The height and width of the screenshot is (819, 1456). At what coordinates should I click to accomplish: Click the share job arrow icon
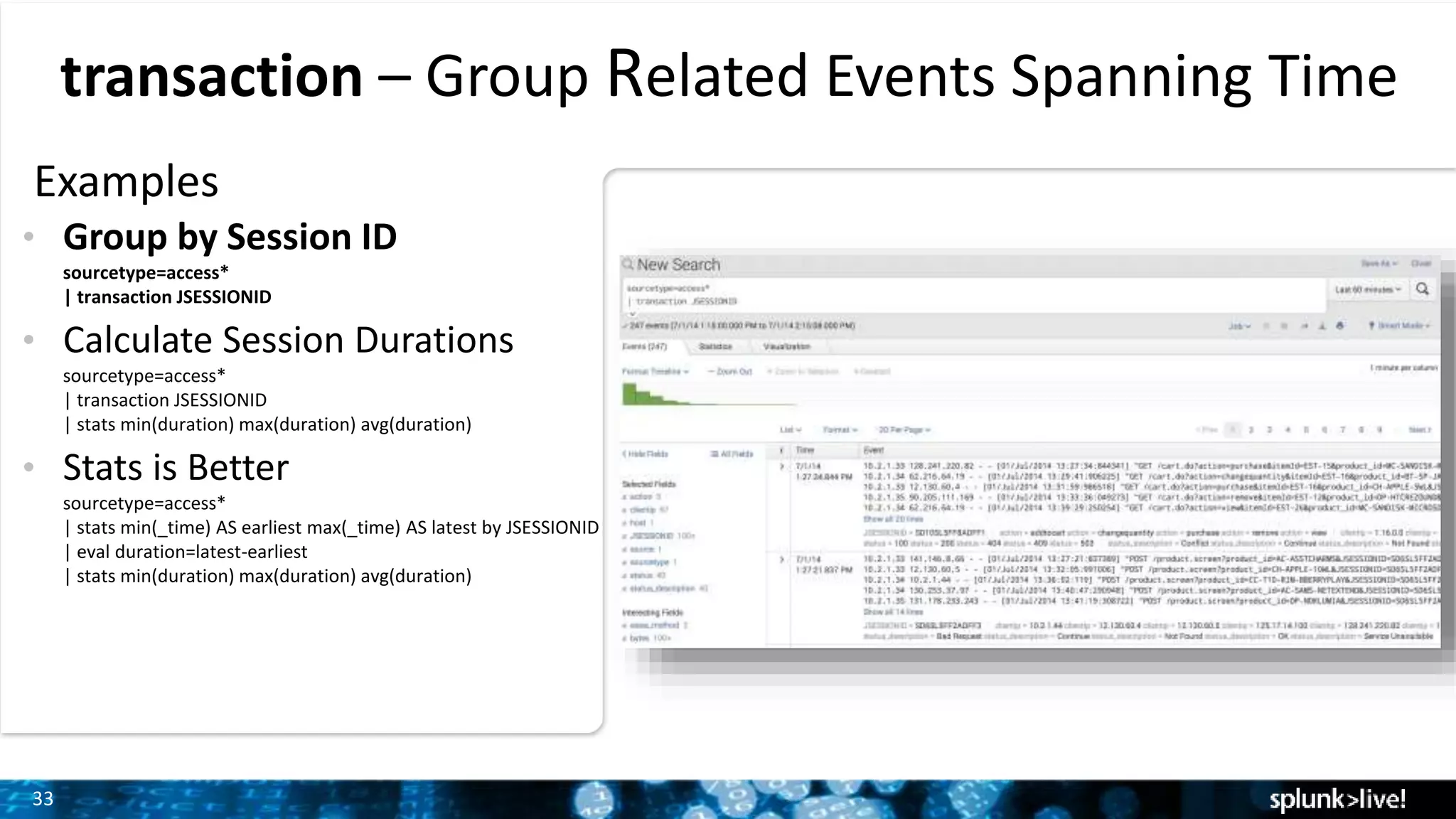click(1304, 326)
